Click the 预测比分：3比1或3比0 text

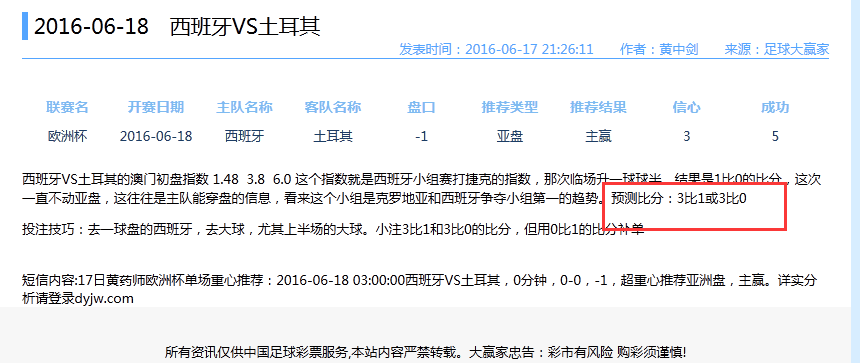point(680,199)
